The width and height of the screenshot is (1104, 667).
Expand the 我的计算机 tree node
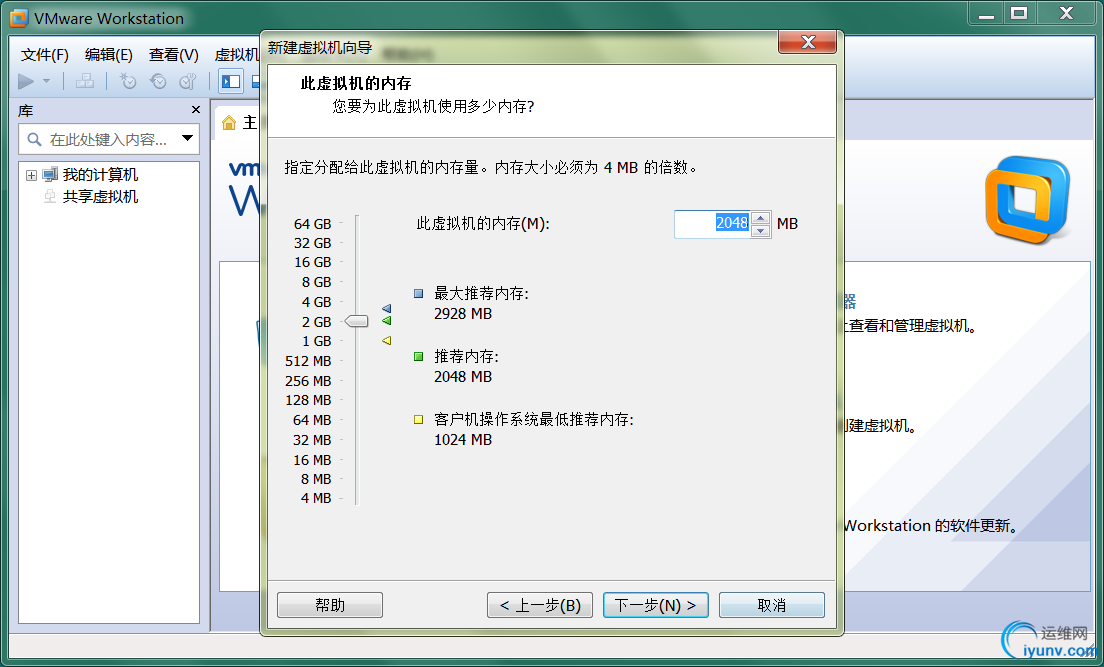coord(32,174)
